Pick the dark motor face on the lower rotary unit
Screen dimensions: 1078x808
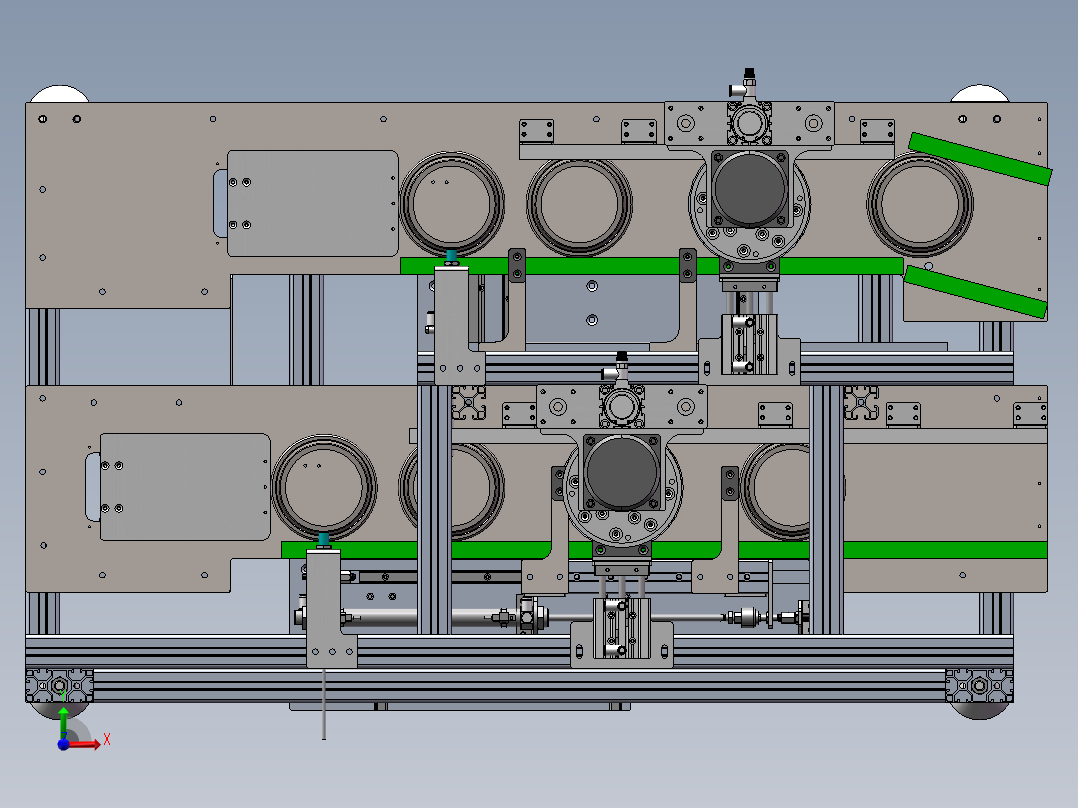(622, 472)
